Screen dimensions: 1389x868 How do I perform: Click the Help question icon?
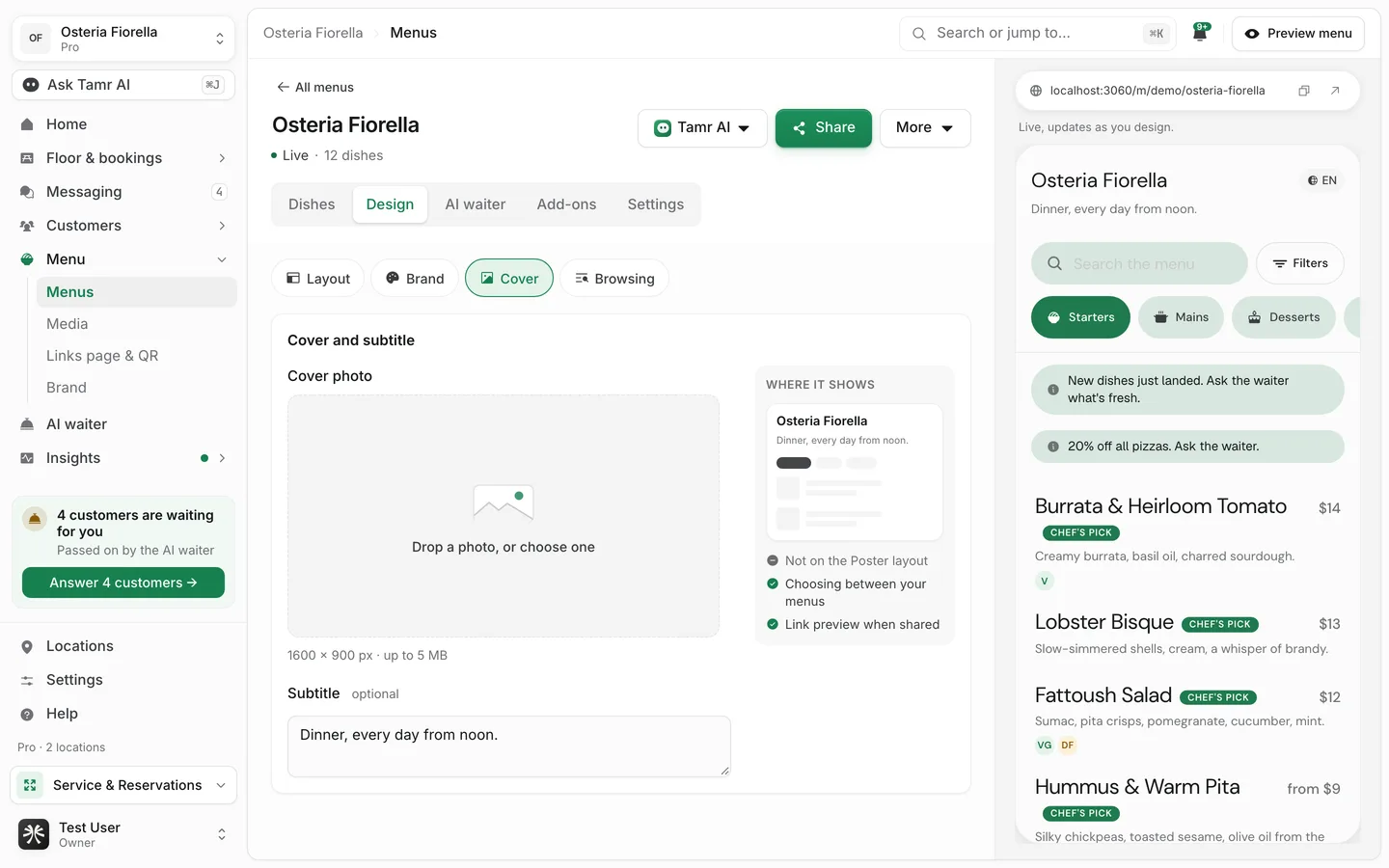click(x=27, y=714)
